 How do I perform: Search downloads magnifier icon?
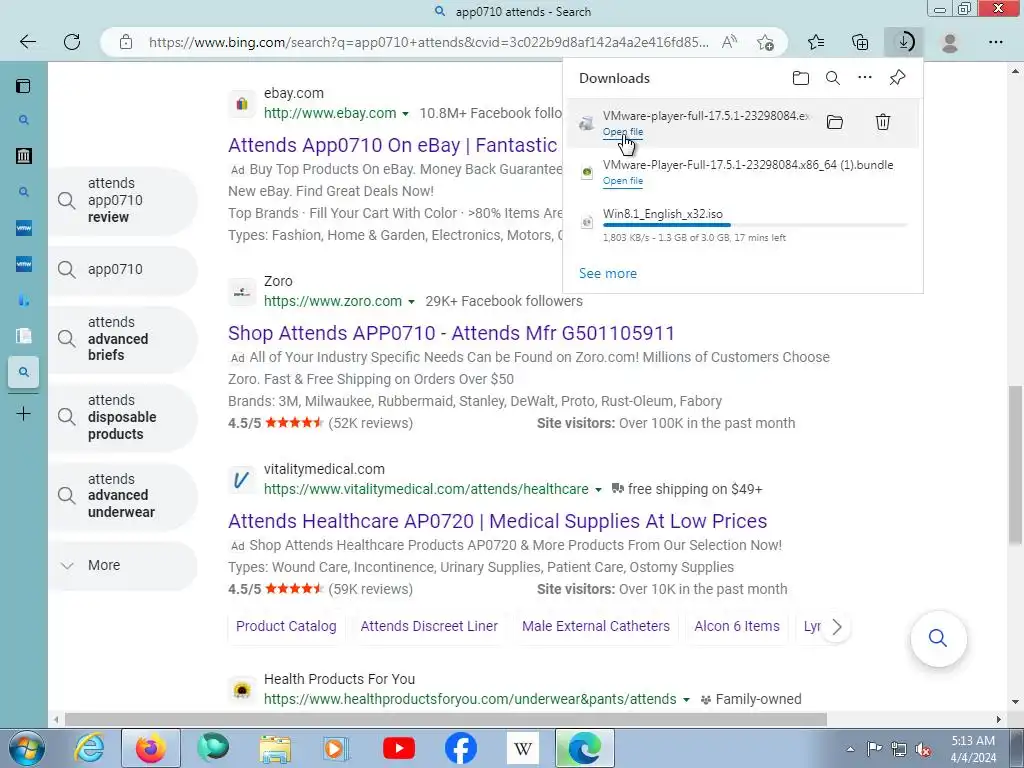click(833, 78)
